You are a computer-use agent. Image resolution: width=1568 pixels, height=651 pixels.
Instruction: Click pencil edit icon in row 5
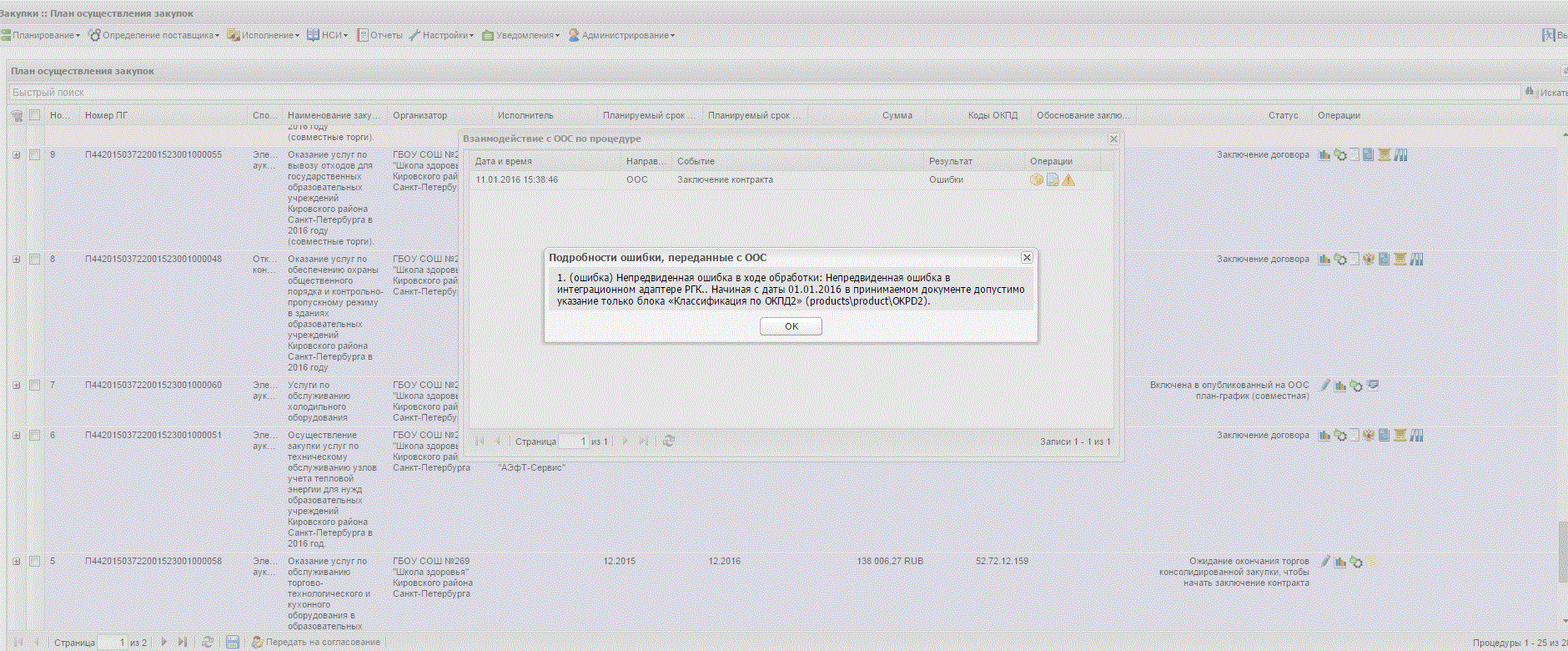tap(1324, 561)
